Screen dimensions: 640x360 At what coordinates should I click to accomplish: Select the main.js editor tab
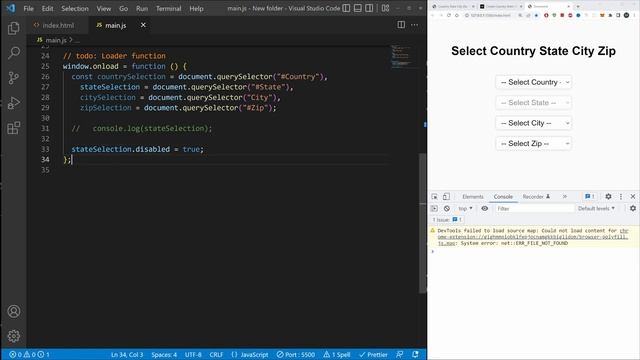[x=116, y=25]
